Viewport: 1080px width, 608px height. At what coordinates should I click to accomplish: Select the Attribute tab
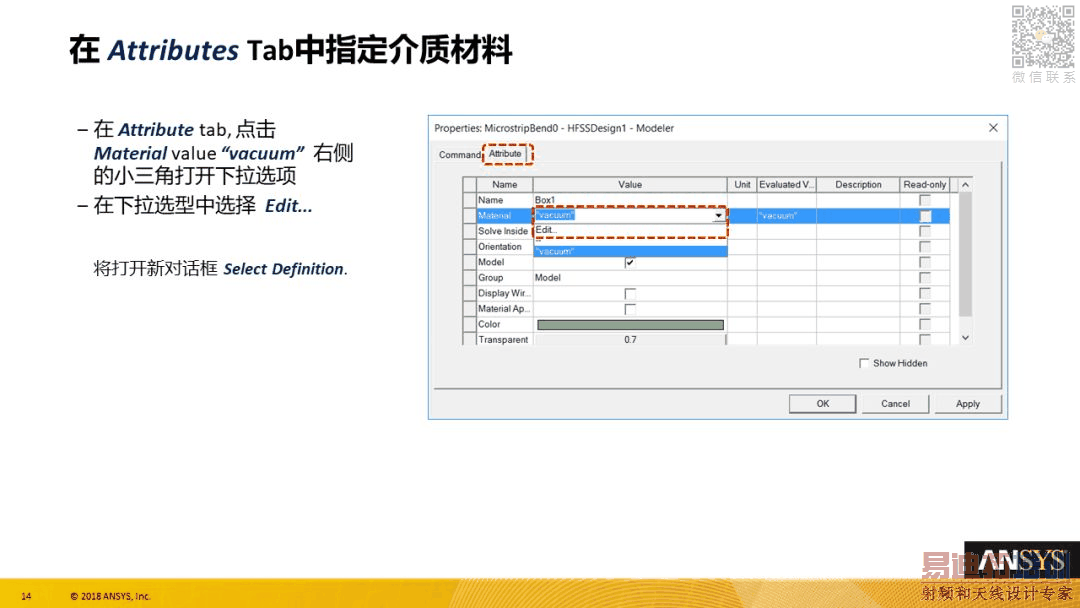tap(505, 154)
